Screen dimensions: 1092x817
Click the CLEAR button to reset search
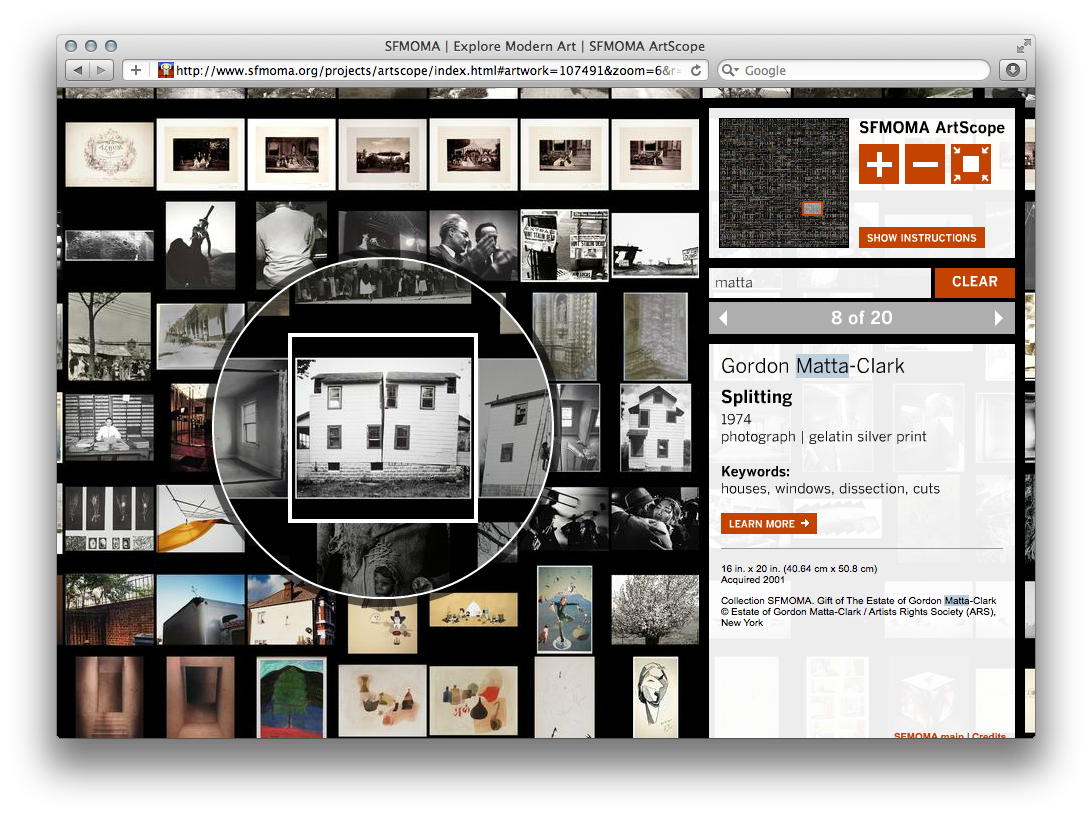(975, 282)
